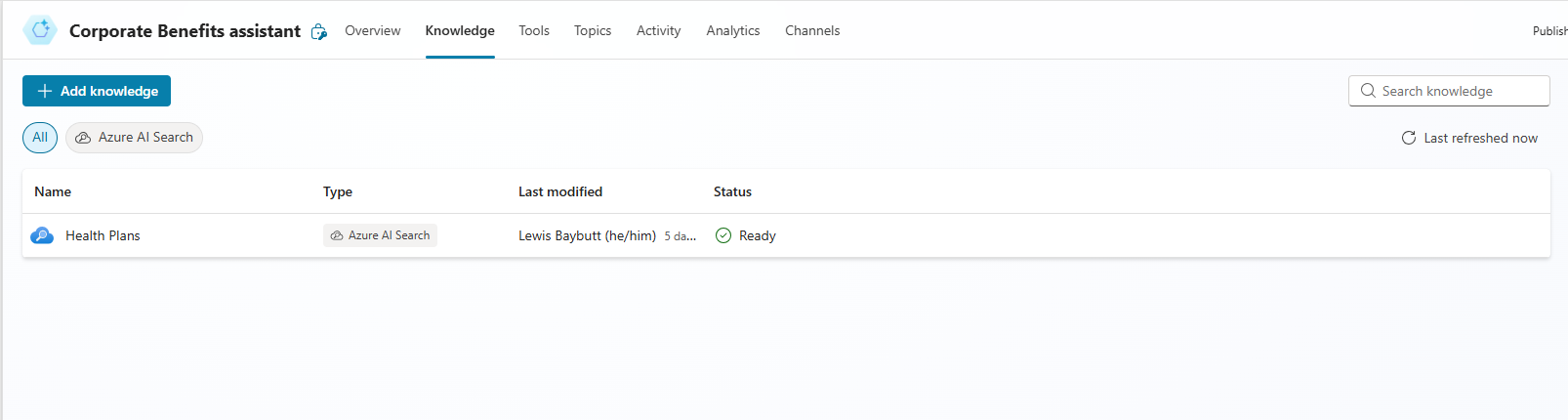The width and height of the screenshot is (1568, 420).
Task: Click the Corporate Benefits assistant agent logo
Action: click(x=41, y=30)
